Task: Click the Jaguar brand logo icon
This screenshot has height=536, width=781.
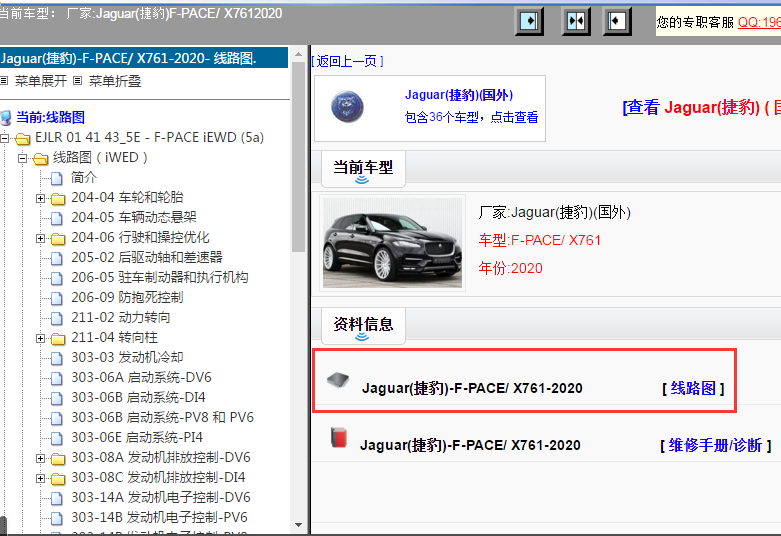Action: click(x=347, y=107)
